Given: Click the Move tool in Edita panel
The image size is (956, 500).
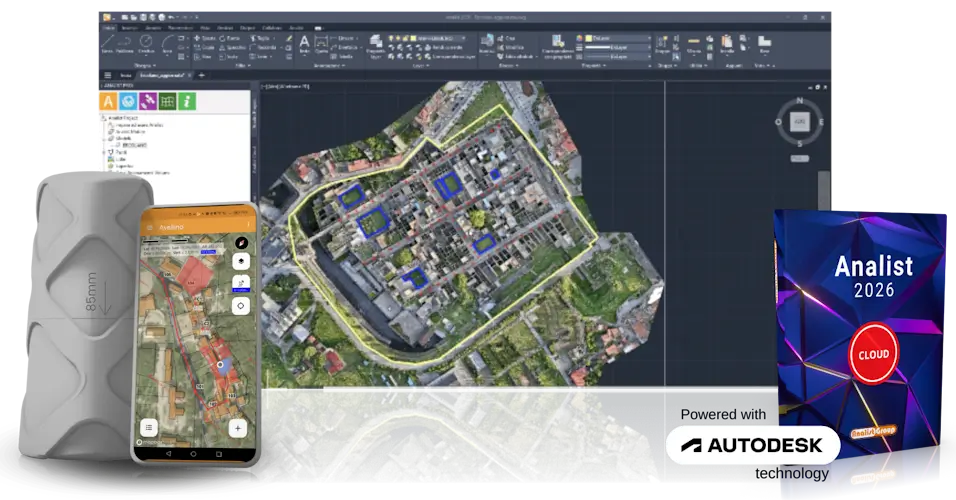Looking at the screenshot, I should [204, 38].
